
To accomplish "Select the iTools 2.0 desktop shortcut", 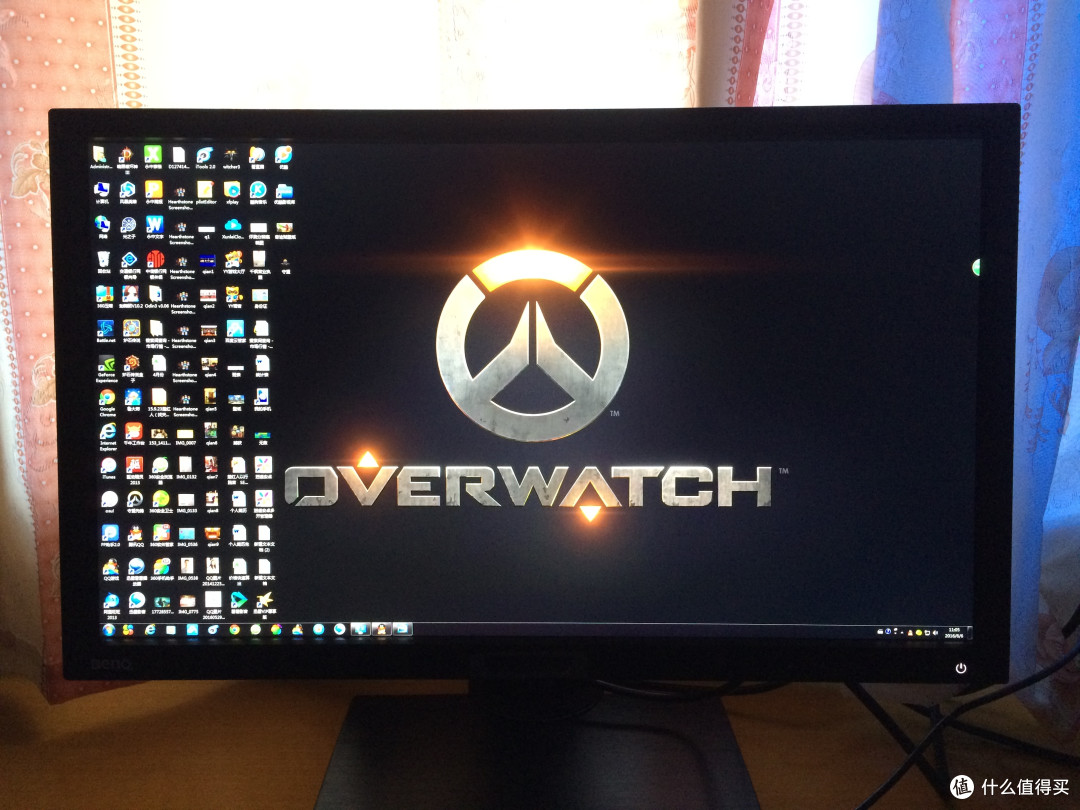I will 205,157.
